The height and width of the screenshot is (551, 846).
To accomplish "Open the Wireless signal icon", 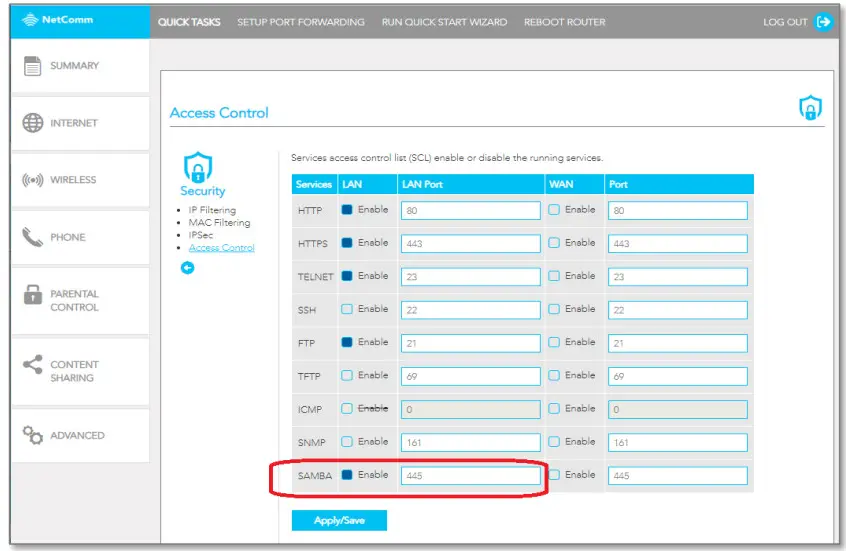I will point(32,180).
